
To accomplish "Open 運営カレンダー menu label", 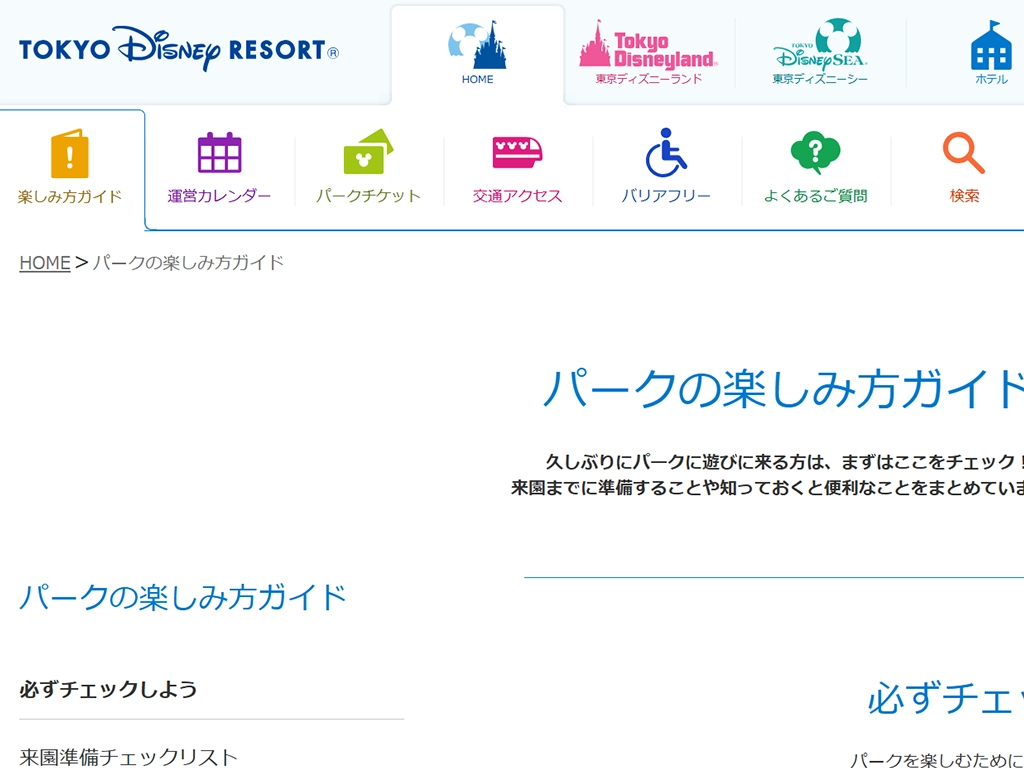I will pyautogui.click(x=219, y=196).
